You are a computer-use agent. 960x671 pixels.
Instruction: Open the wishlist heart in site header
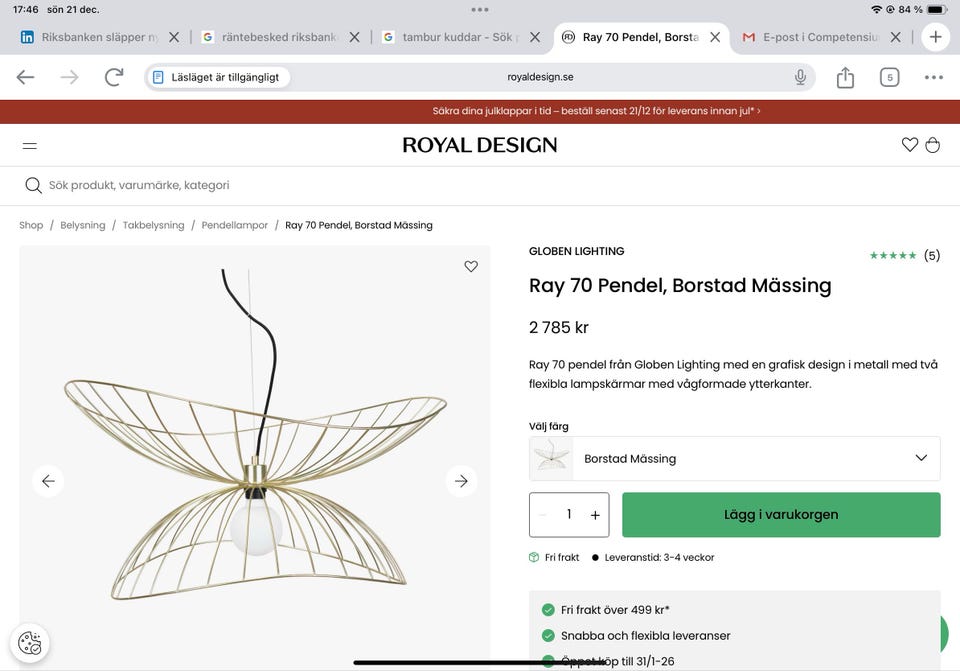[910, 145]
